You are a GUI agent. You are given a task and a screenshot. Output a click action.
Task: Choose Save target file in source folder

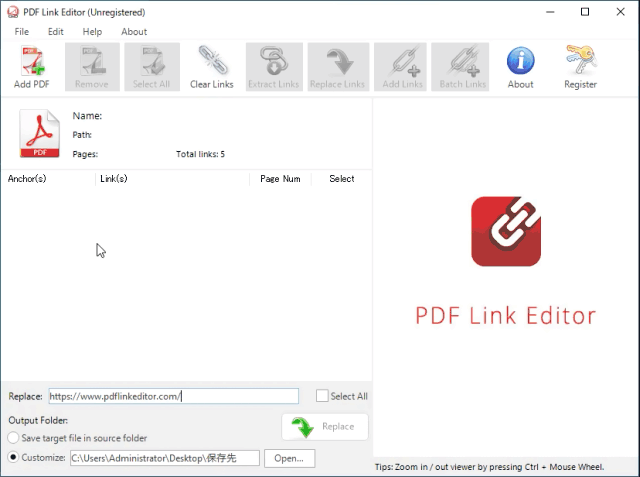(x=13, y=438)
